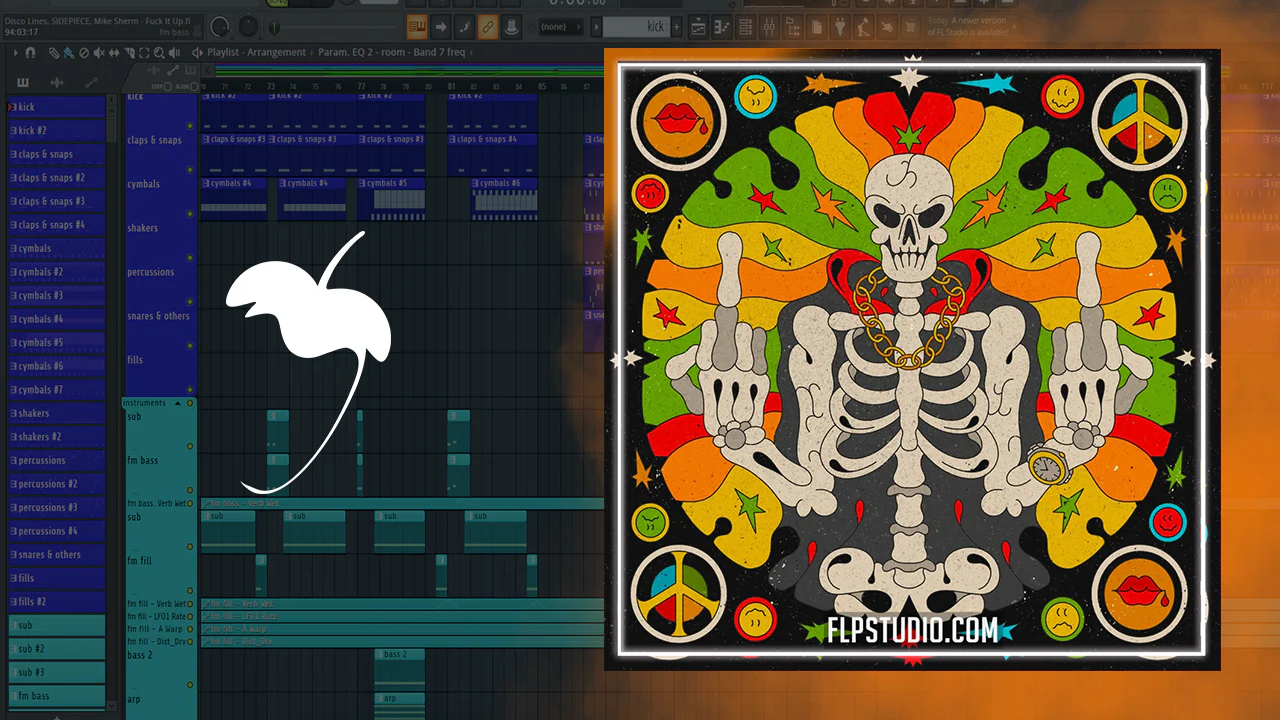Screen dimensions: 1280x720
Task: Select the Select tool in playlist toolbar
Action: click(142, 52)
